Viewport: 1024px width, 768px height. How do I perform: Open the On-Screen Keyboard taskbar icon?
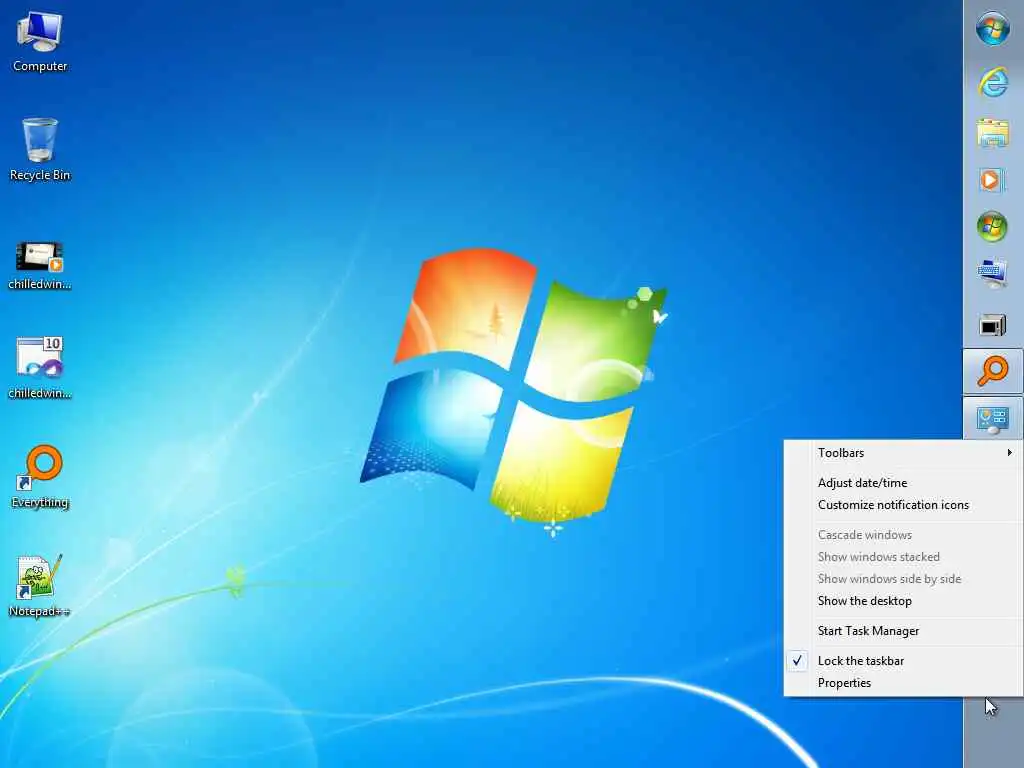tap(993, 273)
